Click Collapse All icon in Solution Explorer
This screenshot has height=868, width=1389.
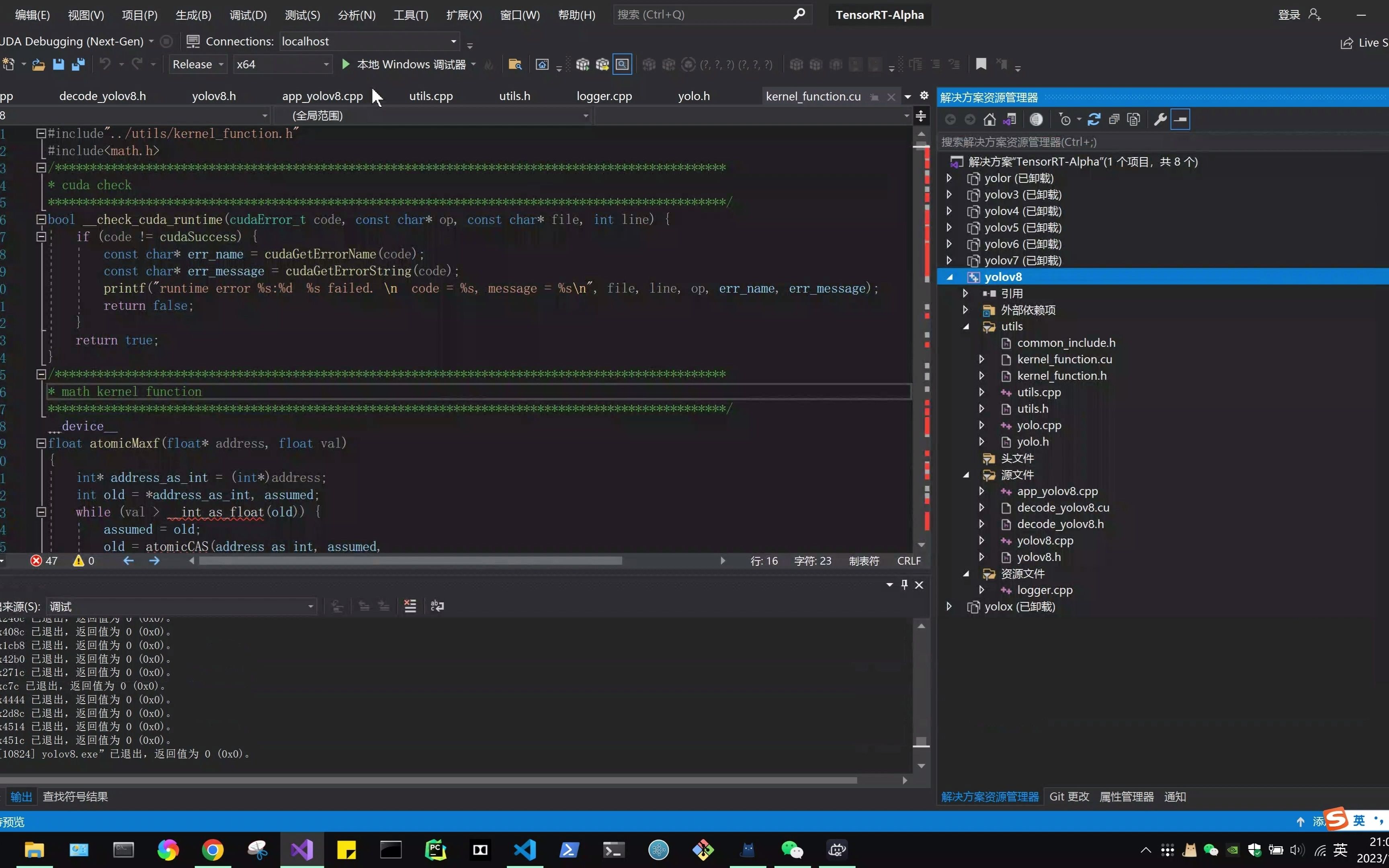coord(1114,119)
